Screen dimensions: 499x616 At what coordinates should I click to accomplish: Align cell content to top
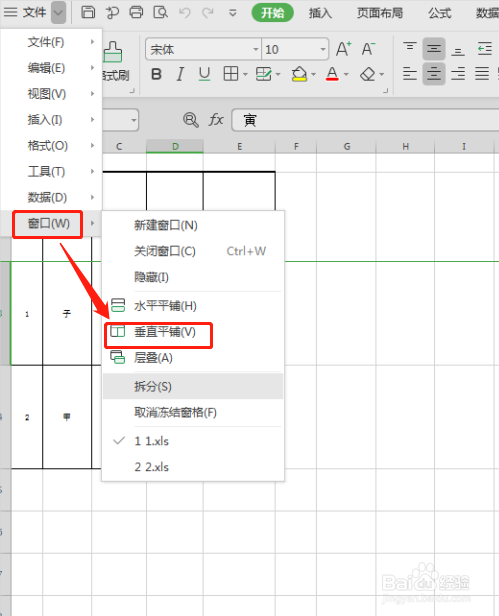coord(410,49)
